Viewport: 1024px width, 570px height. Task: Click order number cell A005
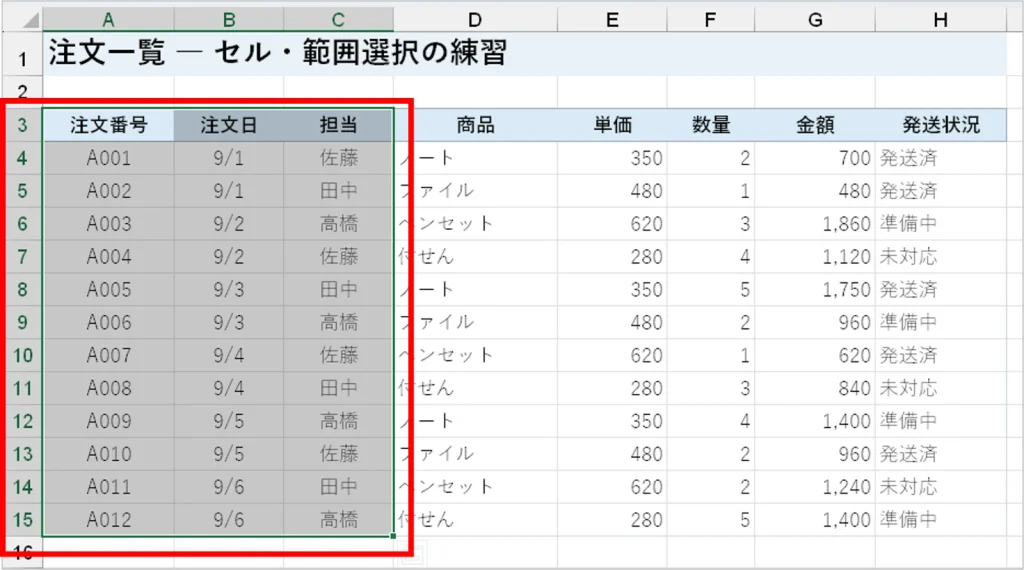pos(108,289)
